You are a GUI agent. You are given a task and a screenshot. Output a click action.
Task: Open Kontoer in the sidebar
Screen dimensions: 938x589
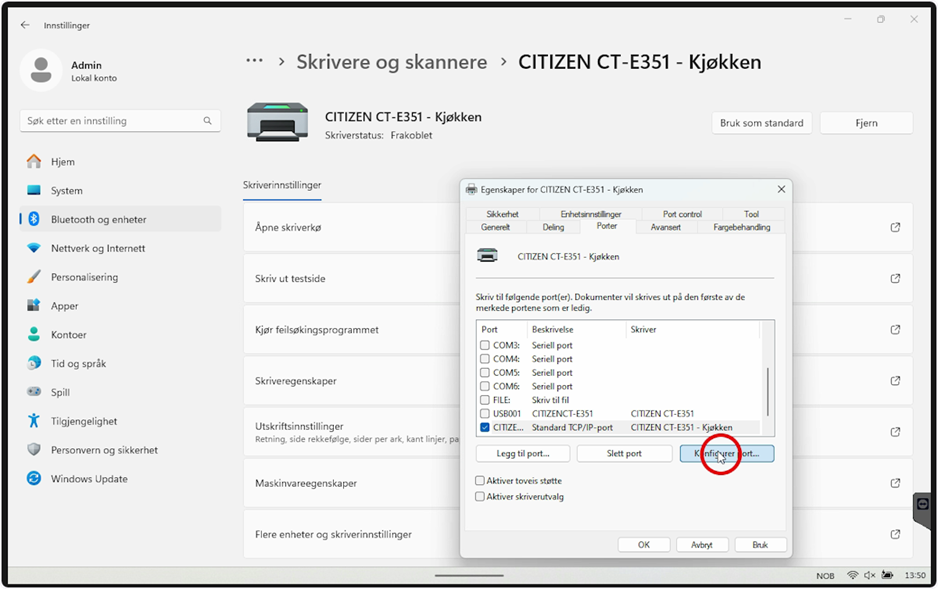(x=120, y=335)
